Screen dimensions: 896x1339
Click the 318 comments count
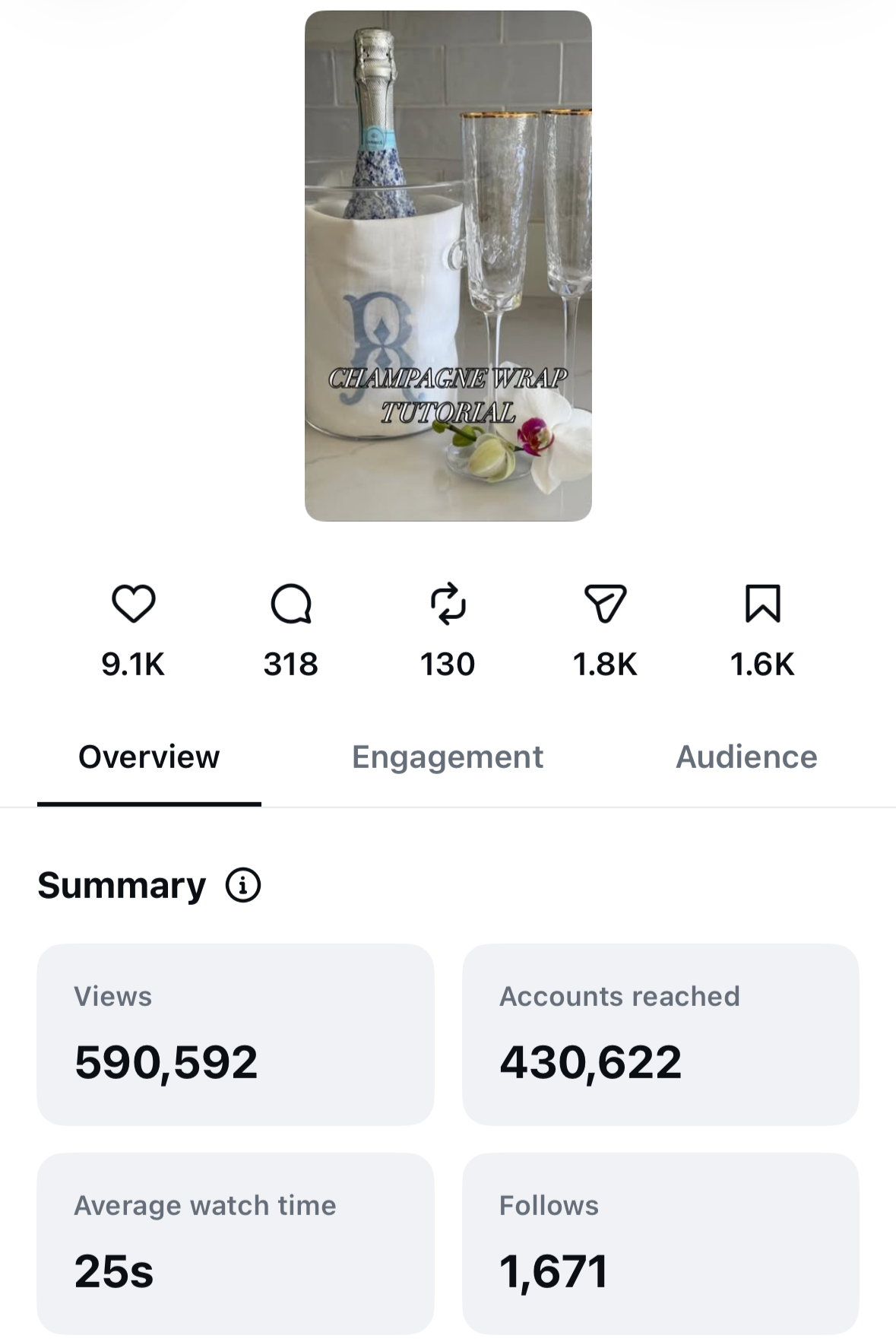click(291, 664)
